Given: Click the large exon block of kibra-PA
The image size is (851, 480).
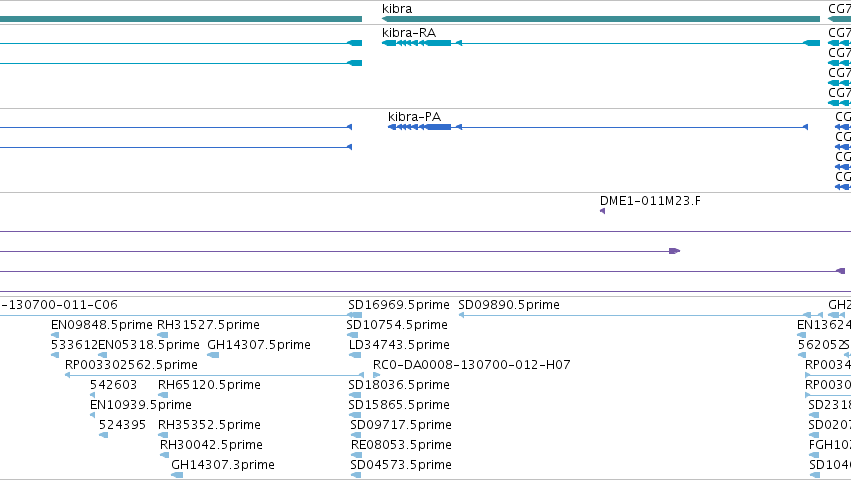Looking at the screenshot, I should tap(439, 127).
